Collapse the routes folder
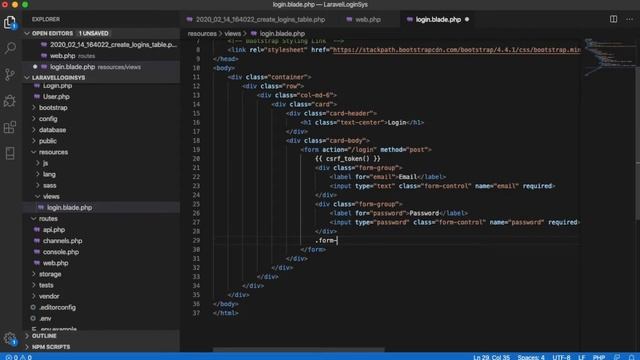The image size is (640, 360). [48, 219]
